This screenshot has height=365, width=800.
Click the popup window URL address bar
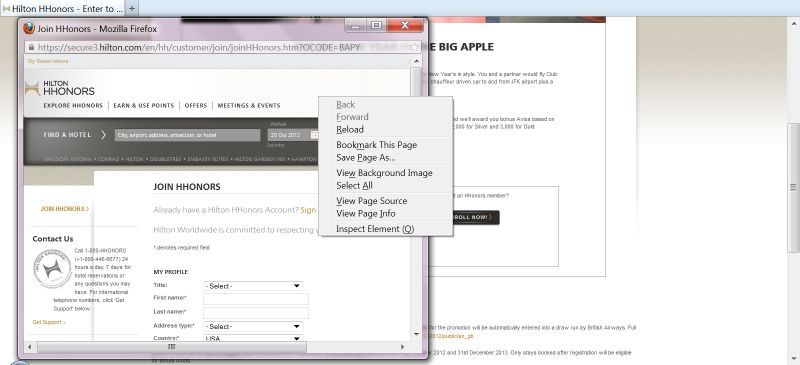(223, 47)
